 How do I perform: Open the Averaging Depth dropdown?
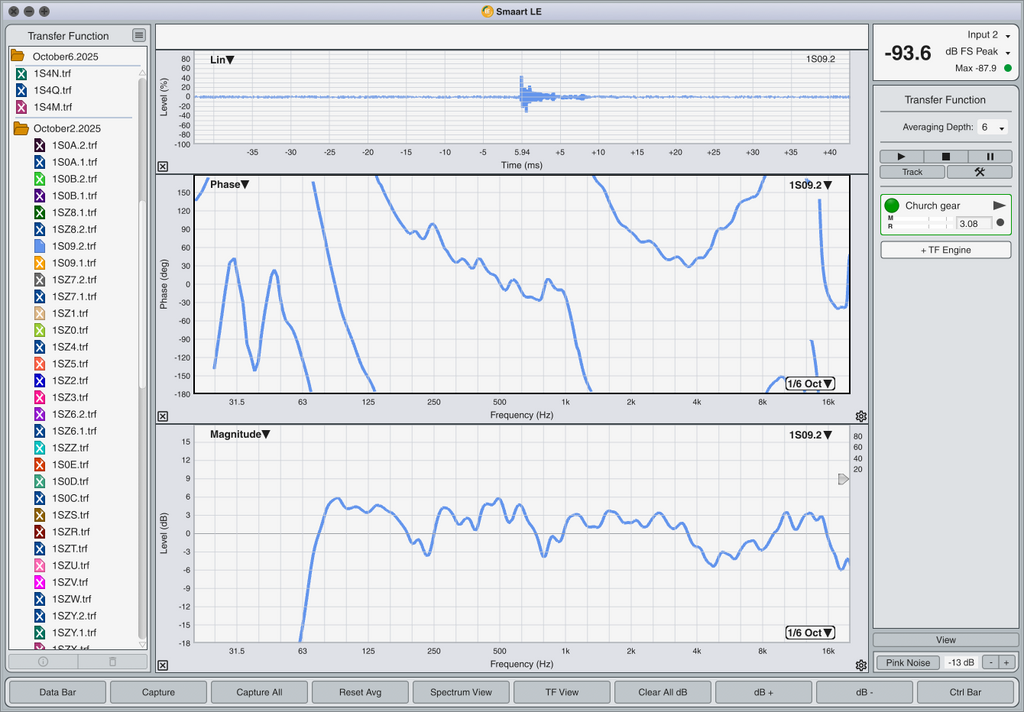[993, 128]
